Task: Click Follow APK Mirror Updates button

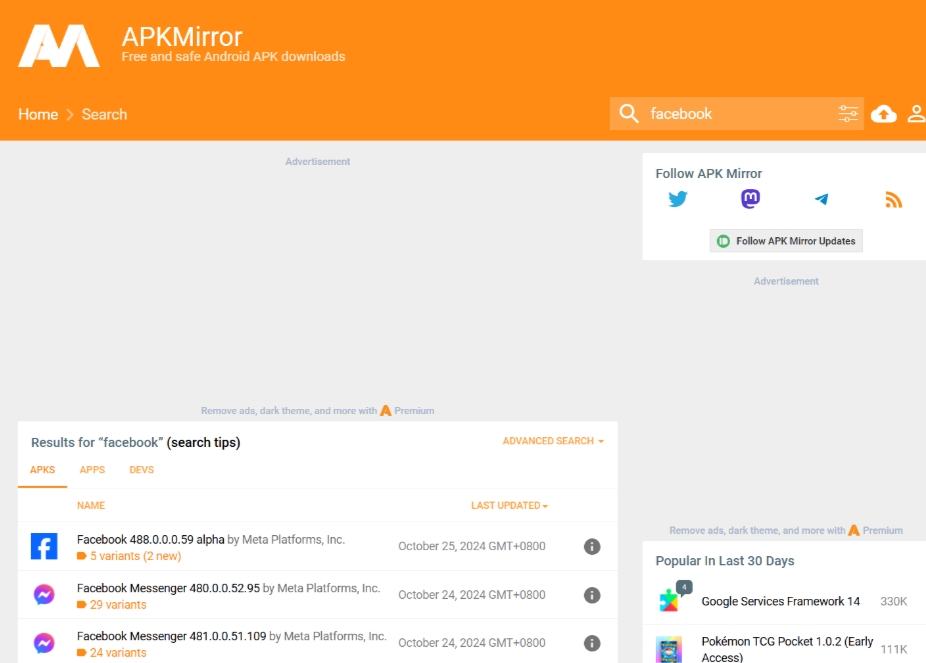Action: [x=786, y=241]
